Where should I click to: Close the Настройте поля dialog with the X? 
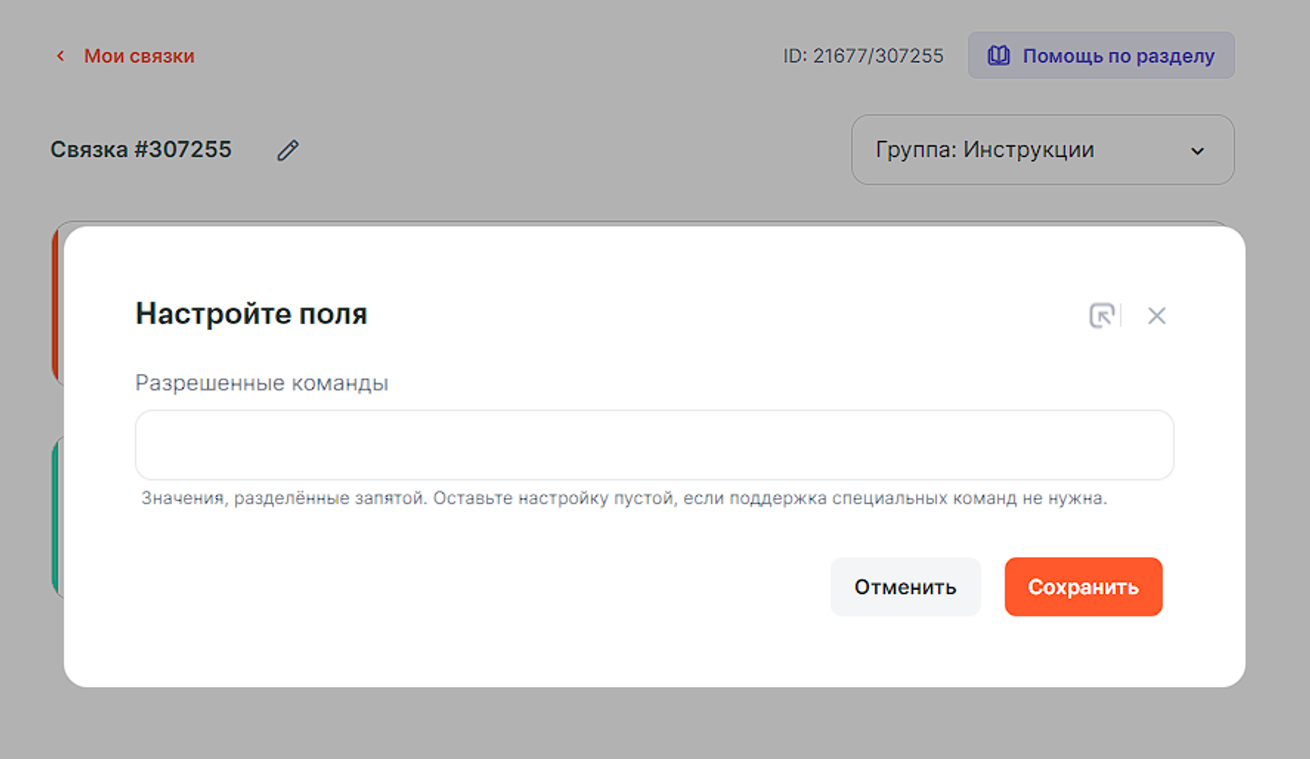(x=1157, y=316)
